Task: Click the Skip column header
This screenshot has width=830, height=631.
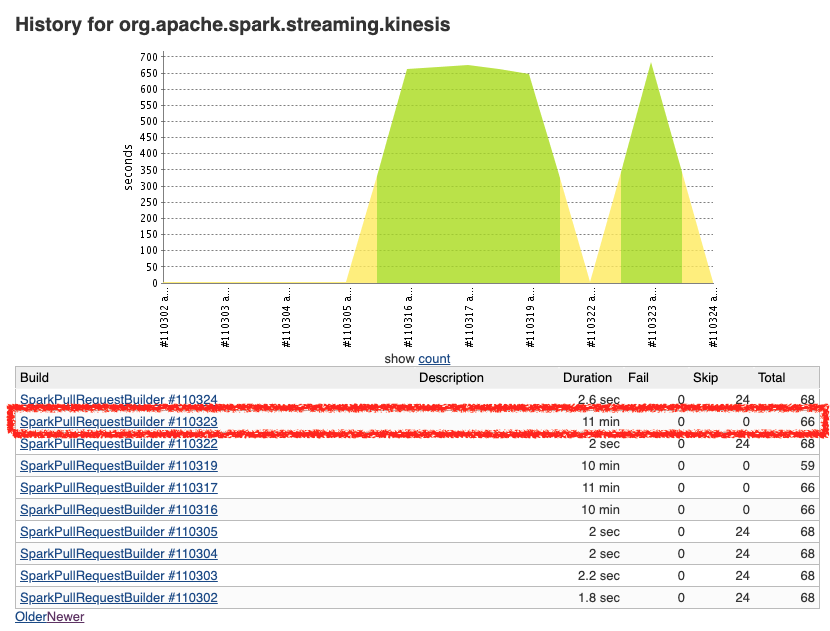Action: tap(706, 377)
